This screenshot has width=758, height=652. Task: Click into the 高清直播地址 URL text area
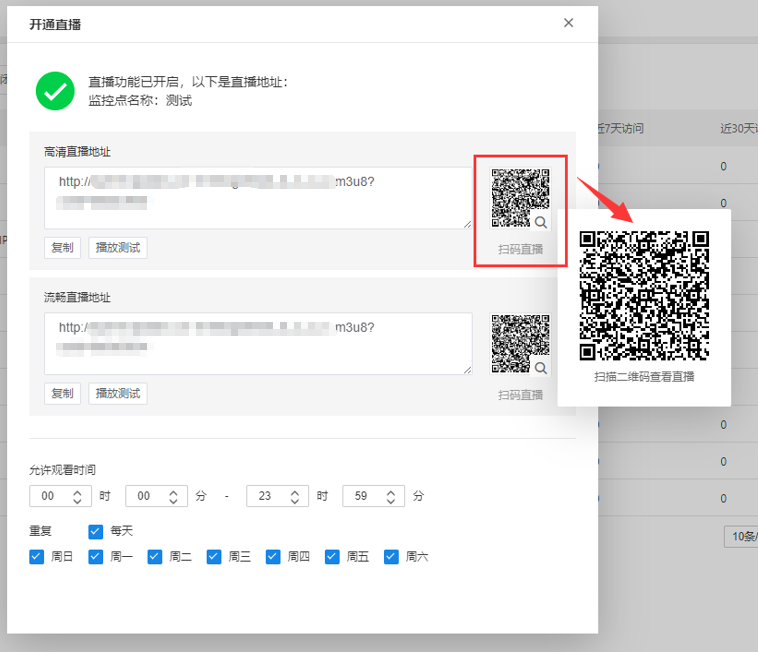258,198
